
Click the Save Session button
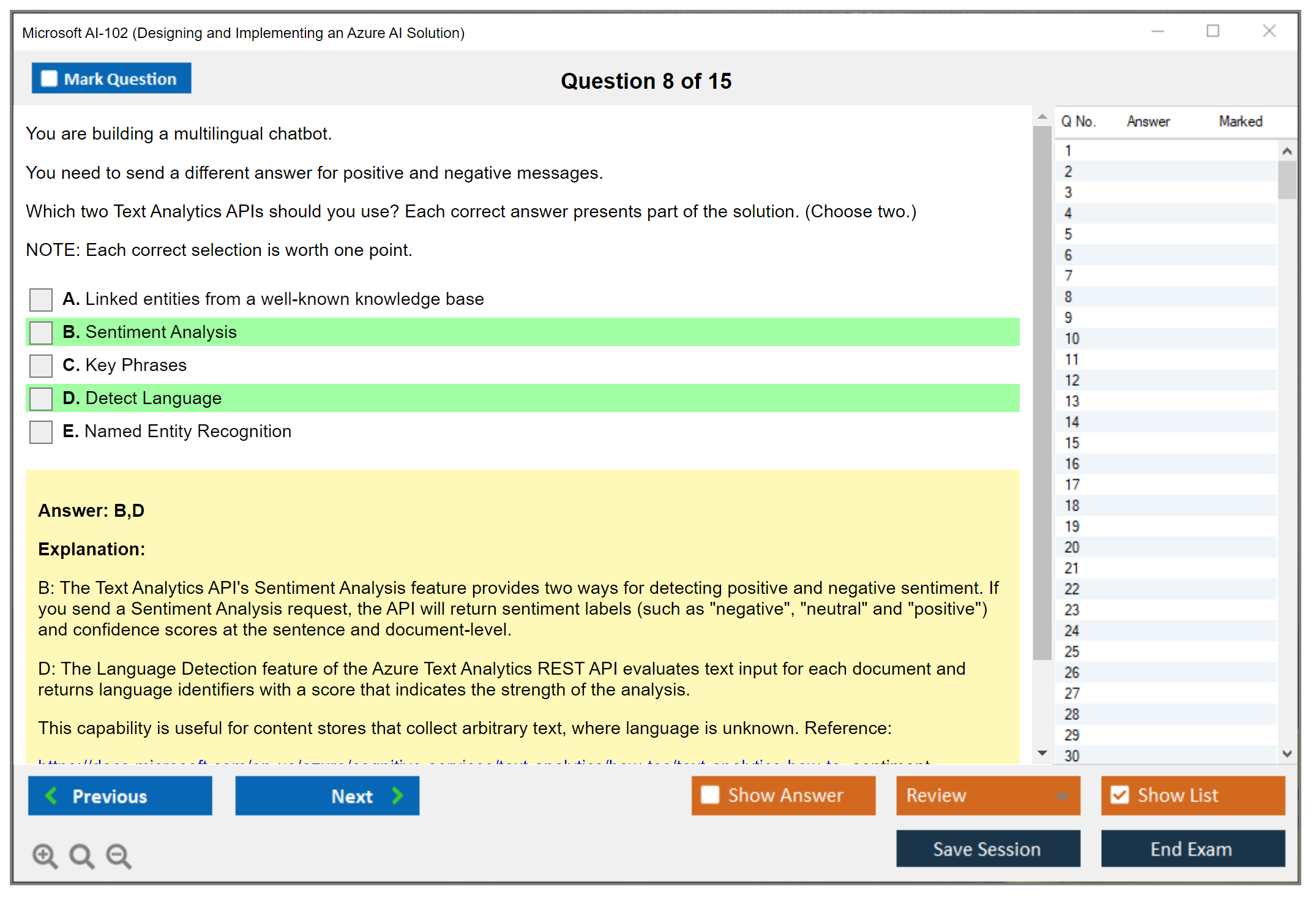[987, 849]
